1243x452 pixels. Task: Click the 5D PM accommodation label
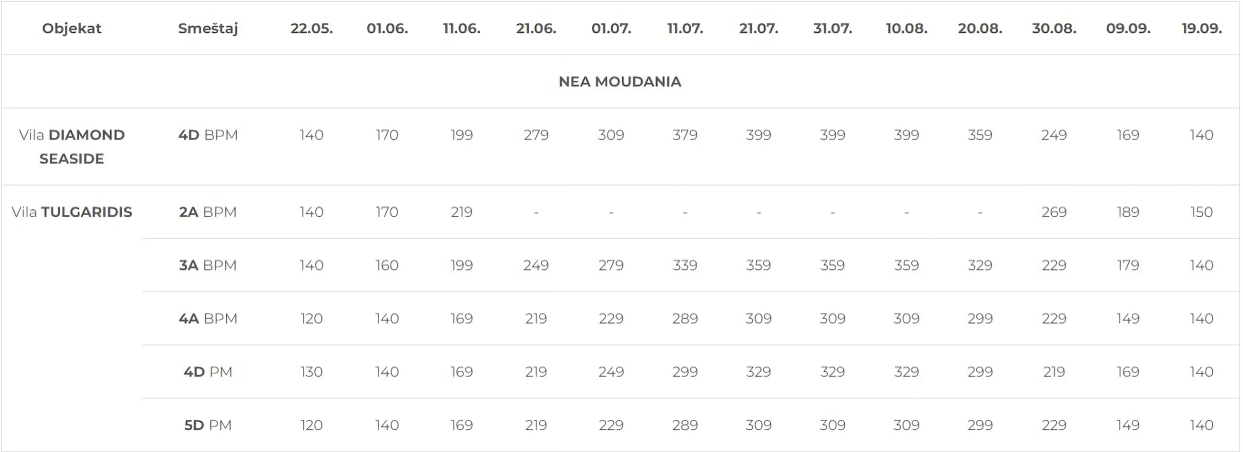click(208, 425)
